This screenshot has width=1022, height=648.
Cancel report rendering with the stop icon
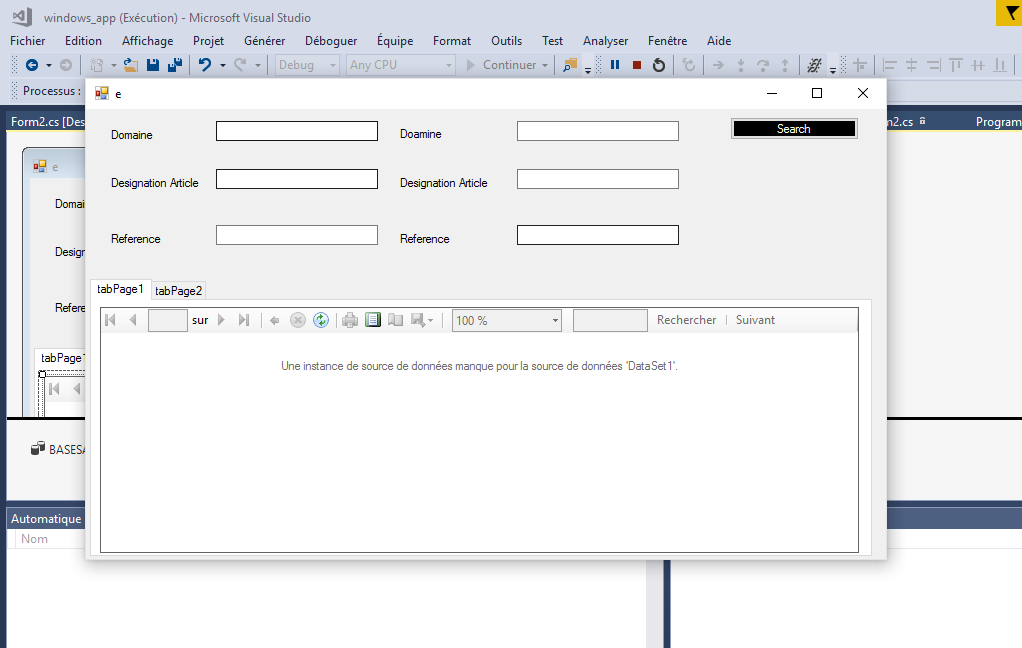(x=298, y=320)
